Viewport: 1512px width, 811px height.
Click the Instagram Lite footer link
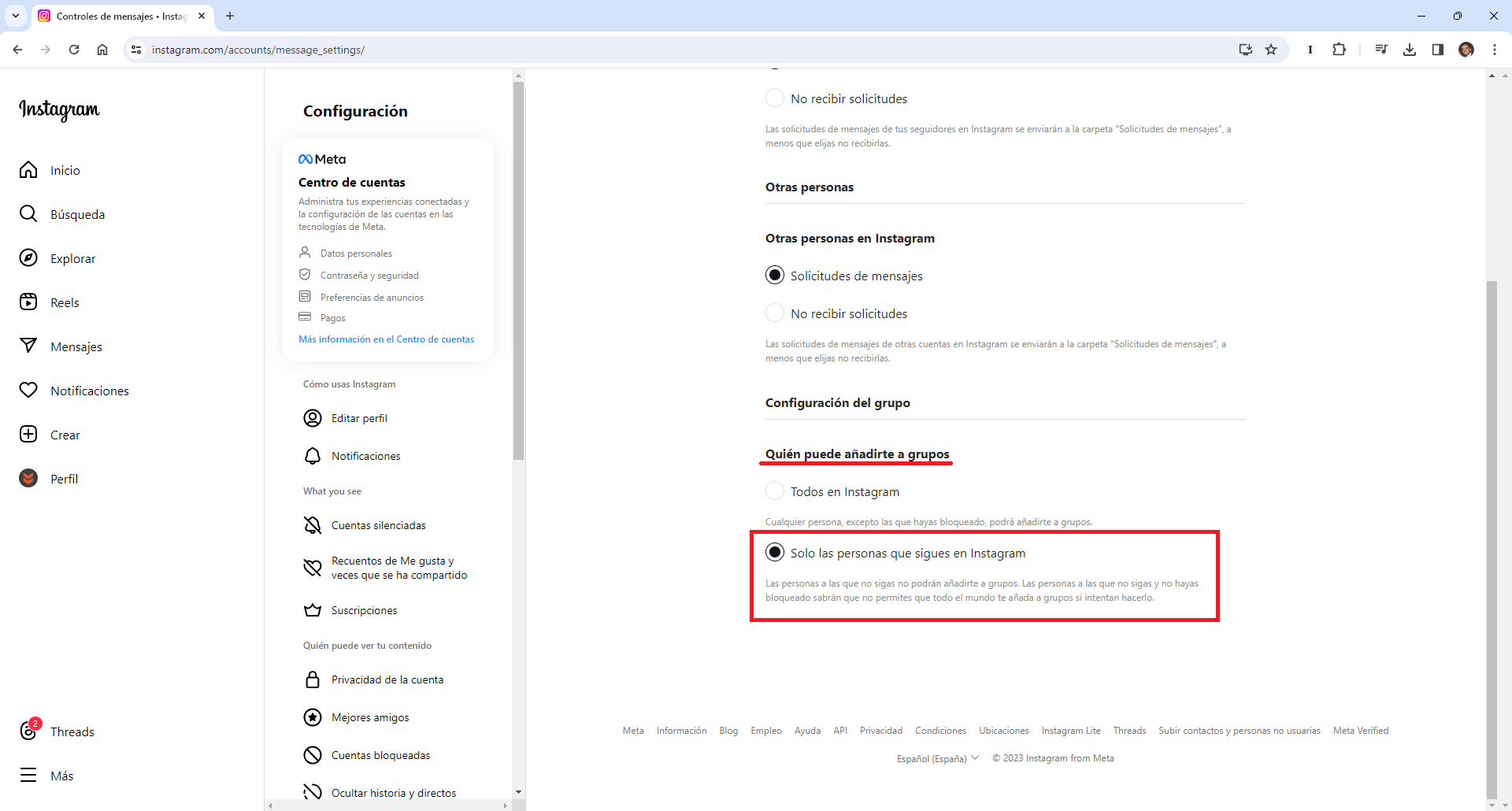(x=1071, y=731)
